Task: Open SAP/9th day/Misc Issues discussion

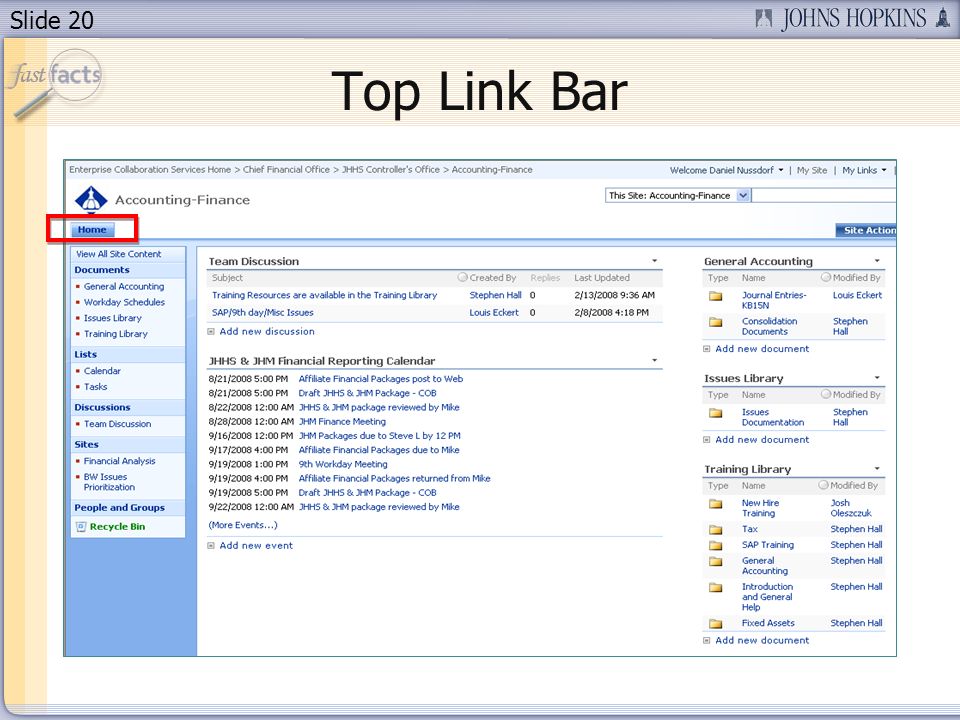Action: tap(263, 313)
